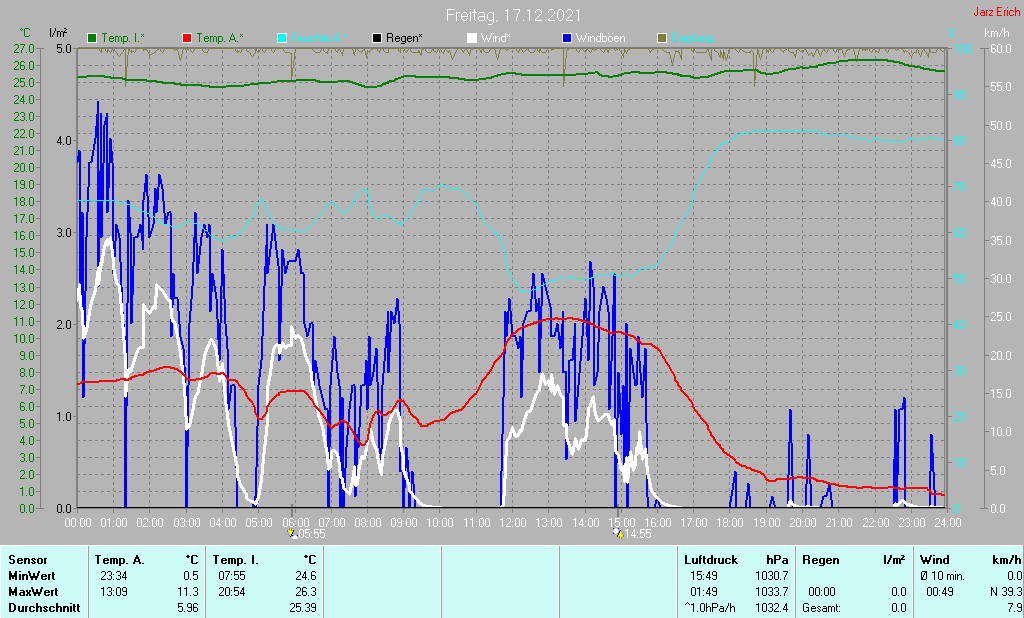Select the cyan Feuchte A. legend square
The width and height of the screenshot is (1024, 618).
point(281,38)
